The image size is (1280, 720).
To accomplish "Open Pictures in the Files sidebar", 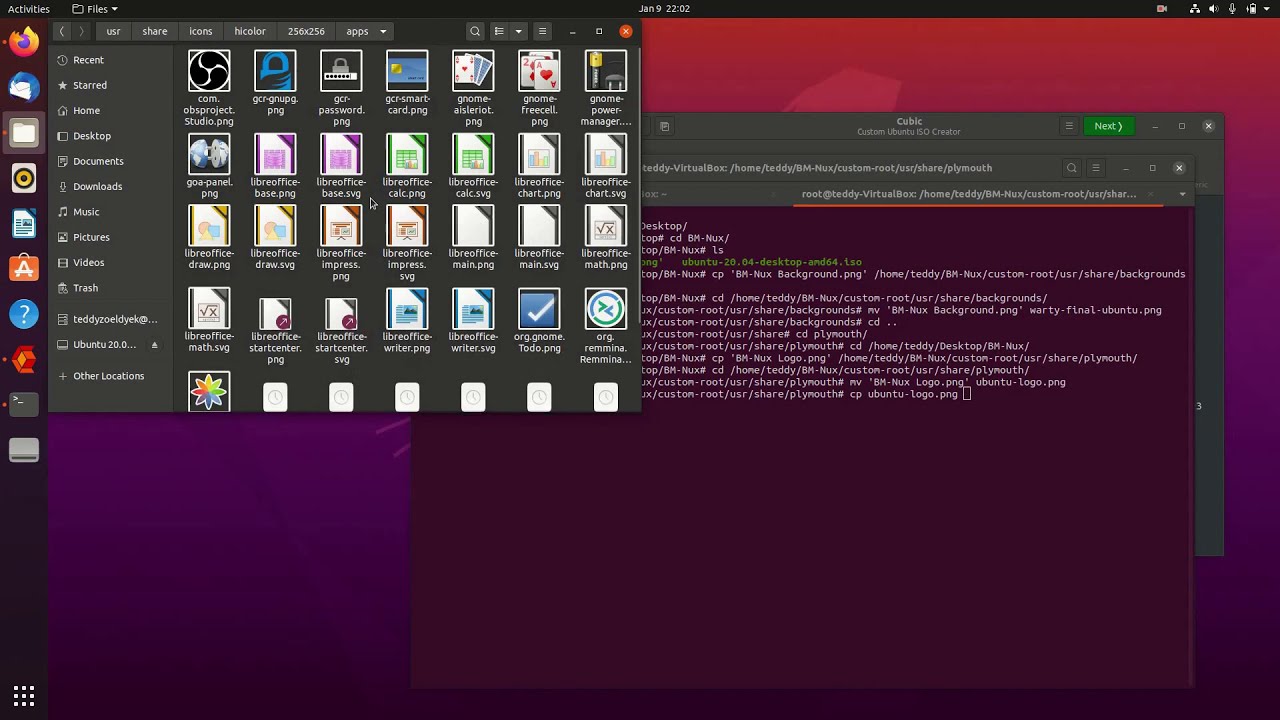I will coord(110,237).
